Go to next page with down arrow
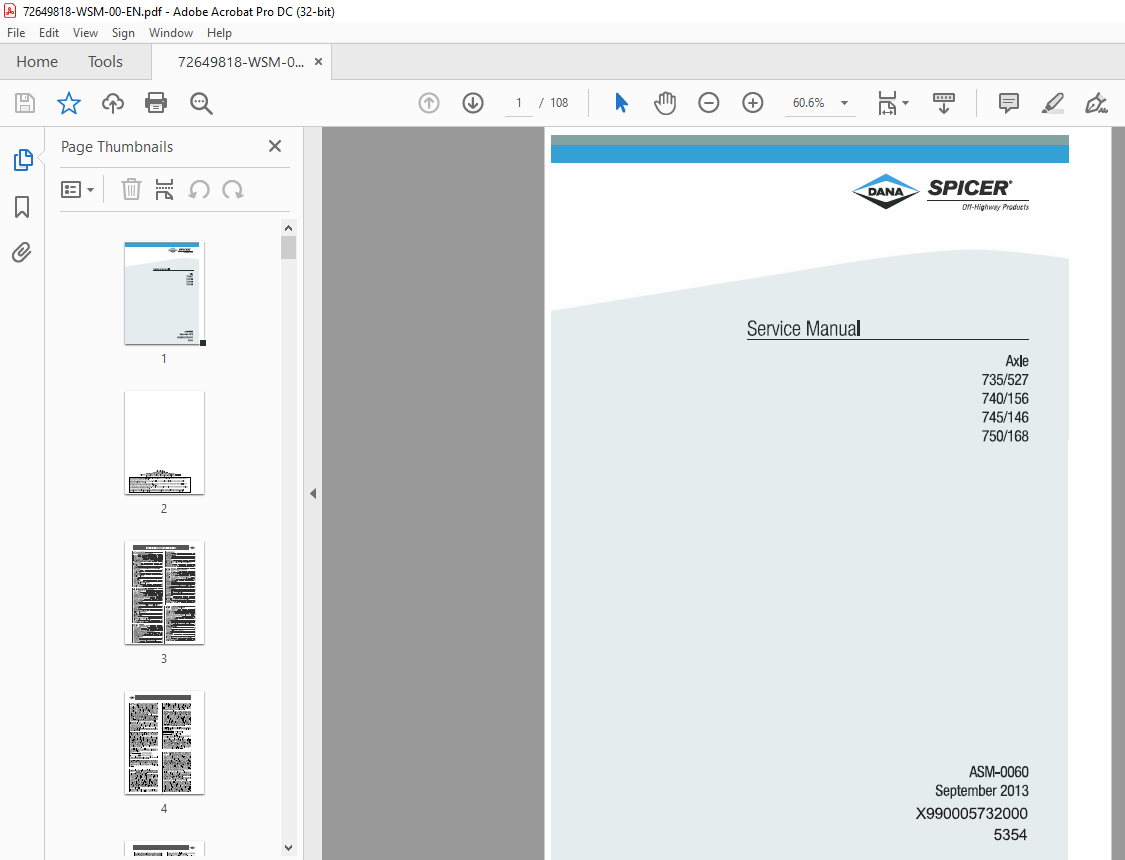1125x860 pixels. click(473, 103)
